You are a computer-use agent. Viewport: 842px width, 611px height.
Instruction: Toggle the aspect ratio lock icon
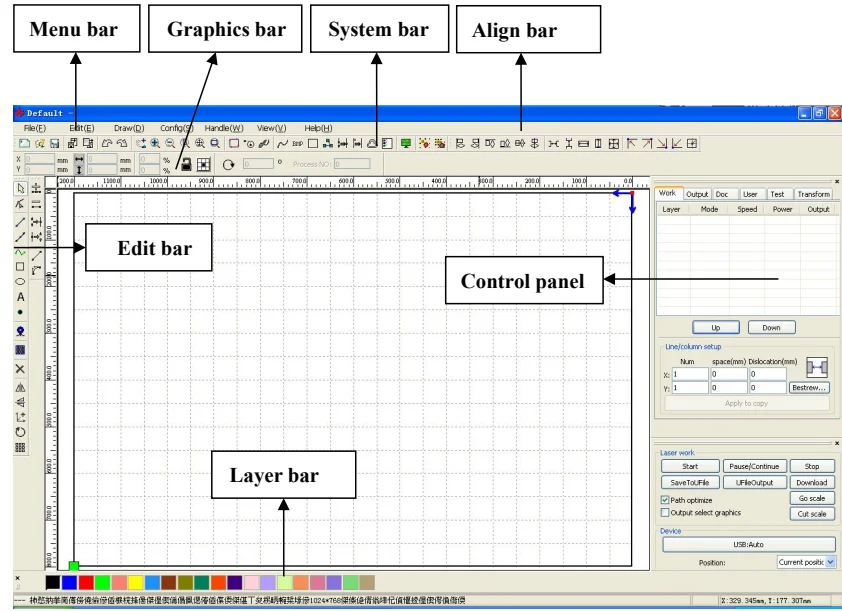(x=186, y=164)
